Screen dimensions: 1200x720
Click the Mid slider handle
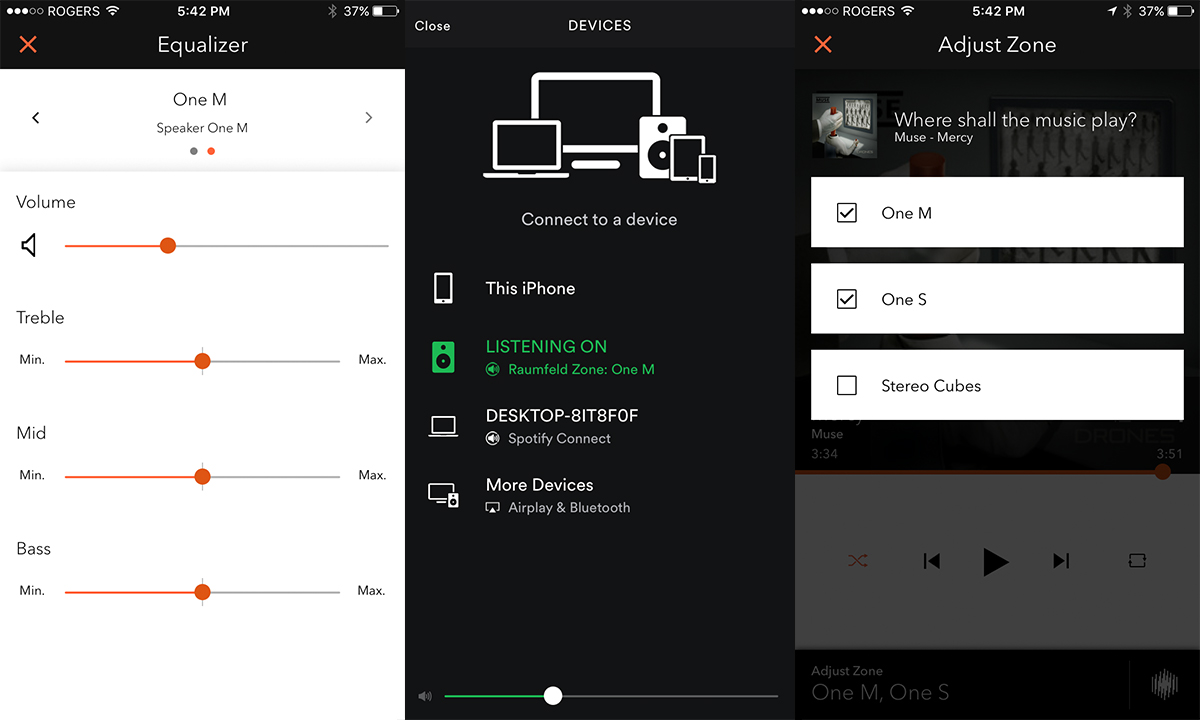point(202,477)
